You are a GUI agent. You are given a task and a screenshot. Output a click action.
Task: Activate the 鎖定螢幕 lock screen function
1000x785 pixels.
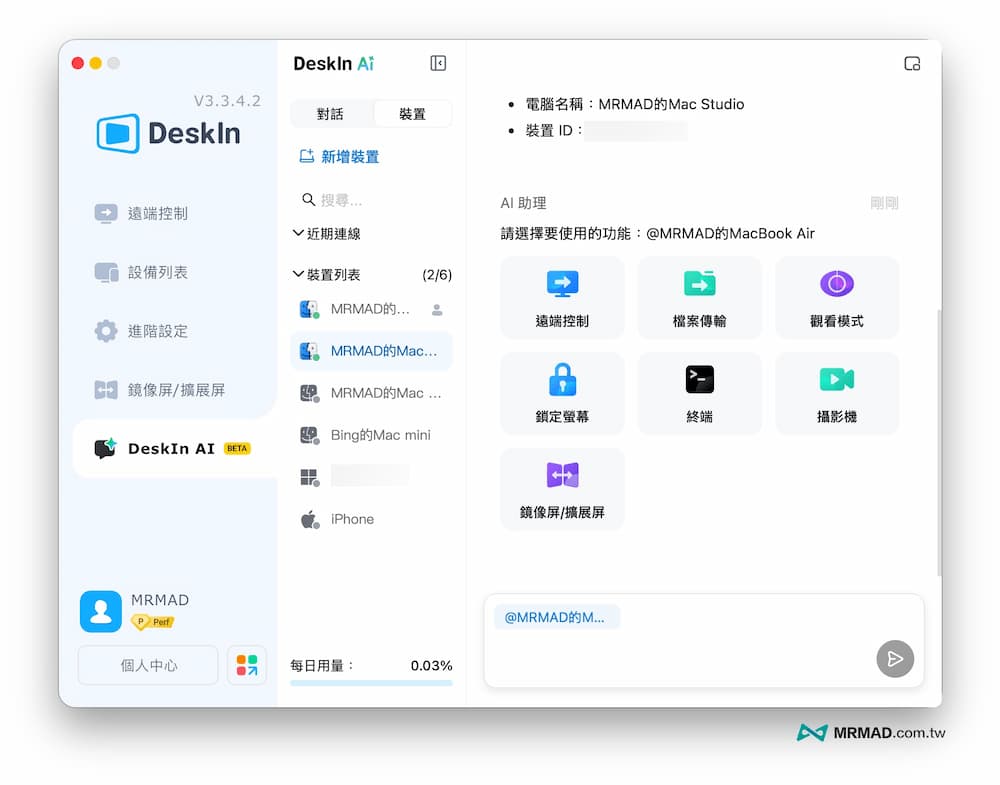[x=562, y=393]
